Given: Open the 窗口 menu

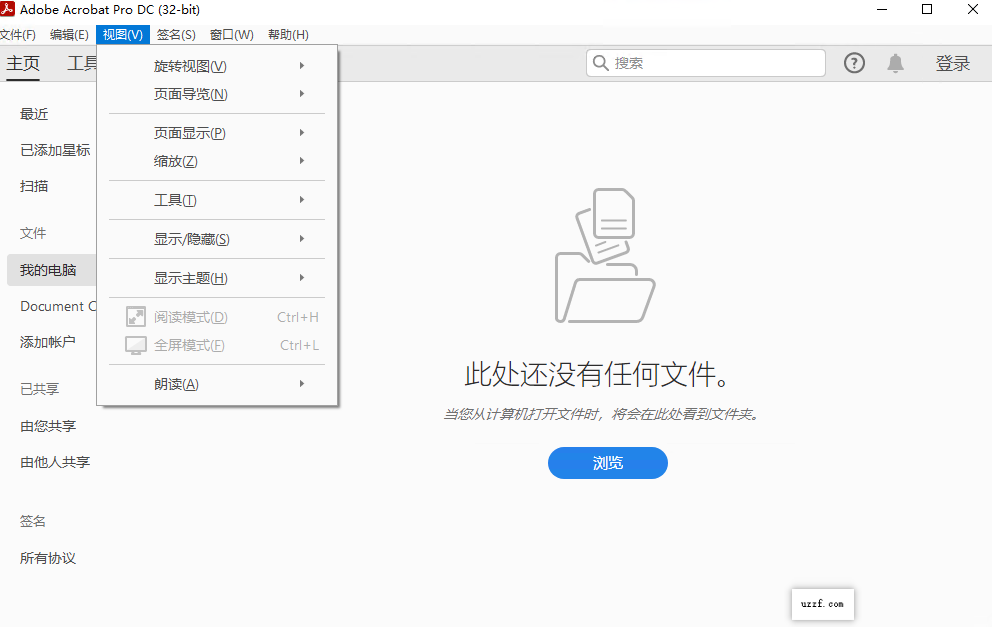Looking at the screenshot, I should click(231, 34).
